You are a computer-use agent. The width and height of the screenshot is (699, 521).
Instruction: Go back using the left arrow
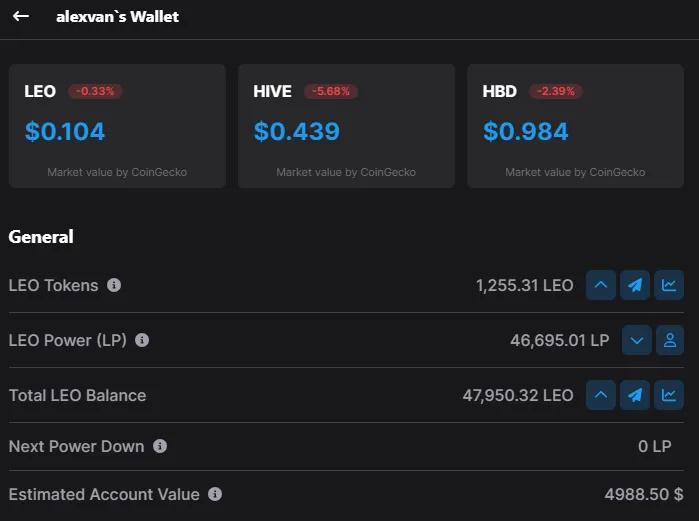tap(21, 16)
